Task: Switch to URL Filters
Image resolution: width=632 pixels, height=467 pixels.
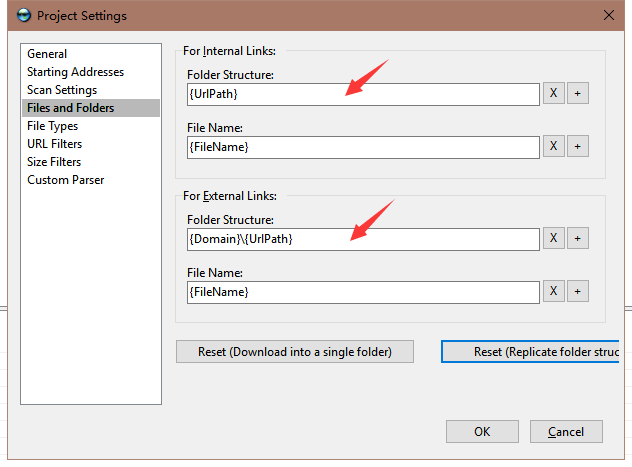Action: tap(54, 144)
